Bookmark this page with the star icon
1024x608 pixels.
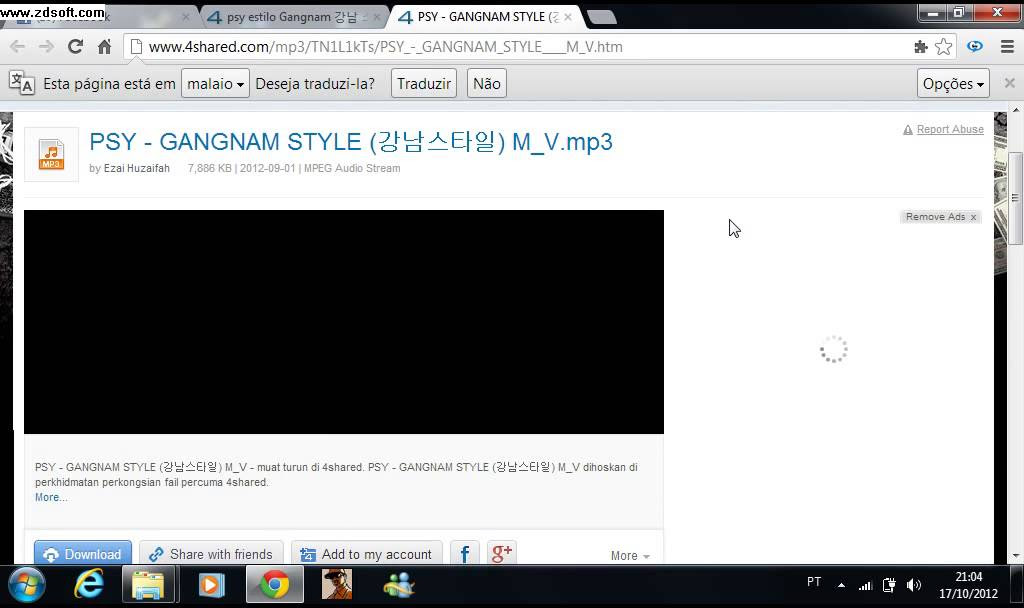(943, 46)
